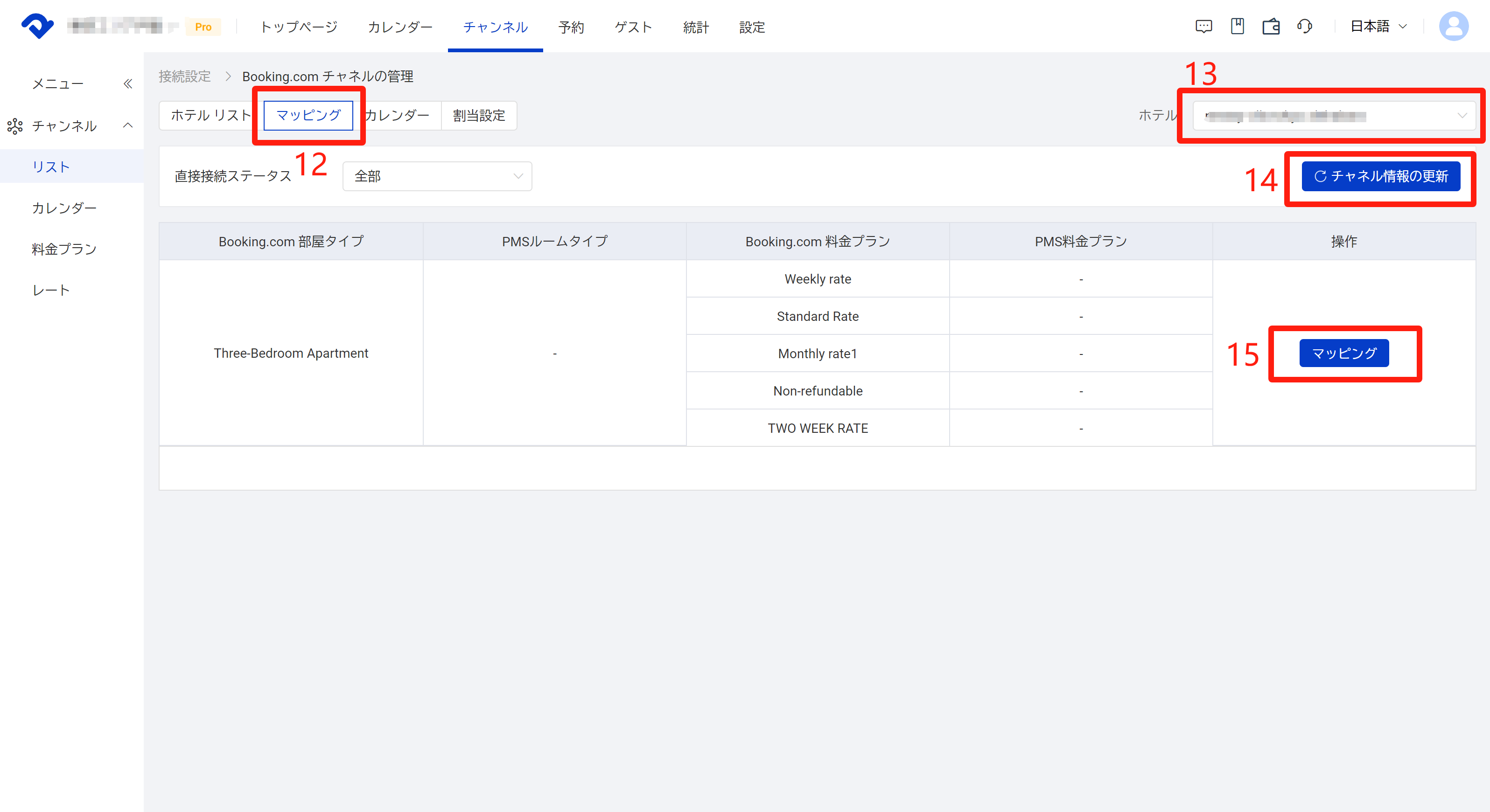
Task: Open the wallet icon
Action: (1271, 26)
